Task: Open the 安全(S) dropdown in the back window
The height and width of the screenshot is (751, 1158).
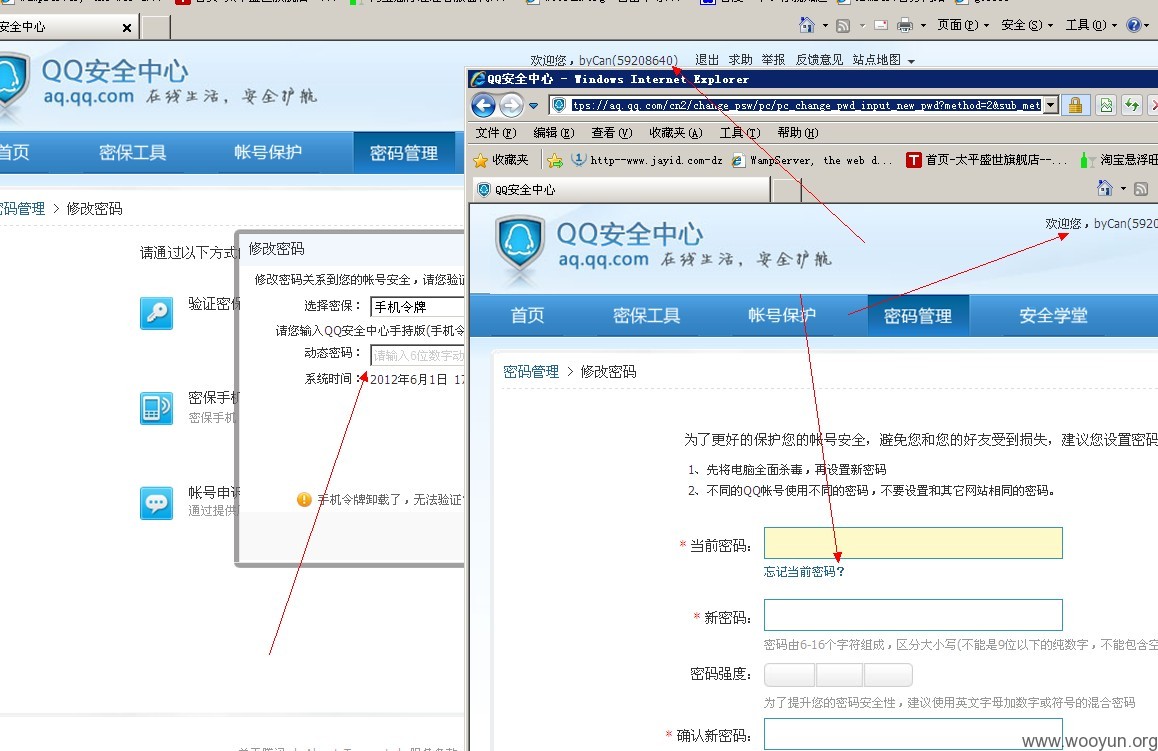Action: click(1027, 25)
